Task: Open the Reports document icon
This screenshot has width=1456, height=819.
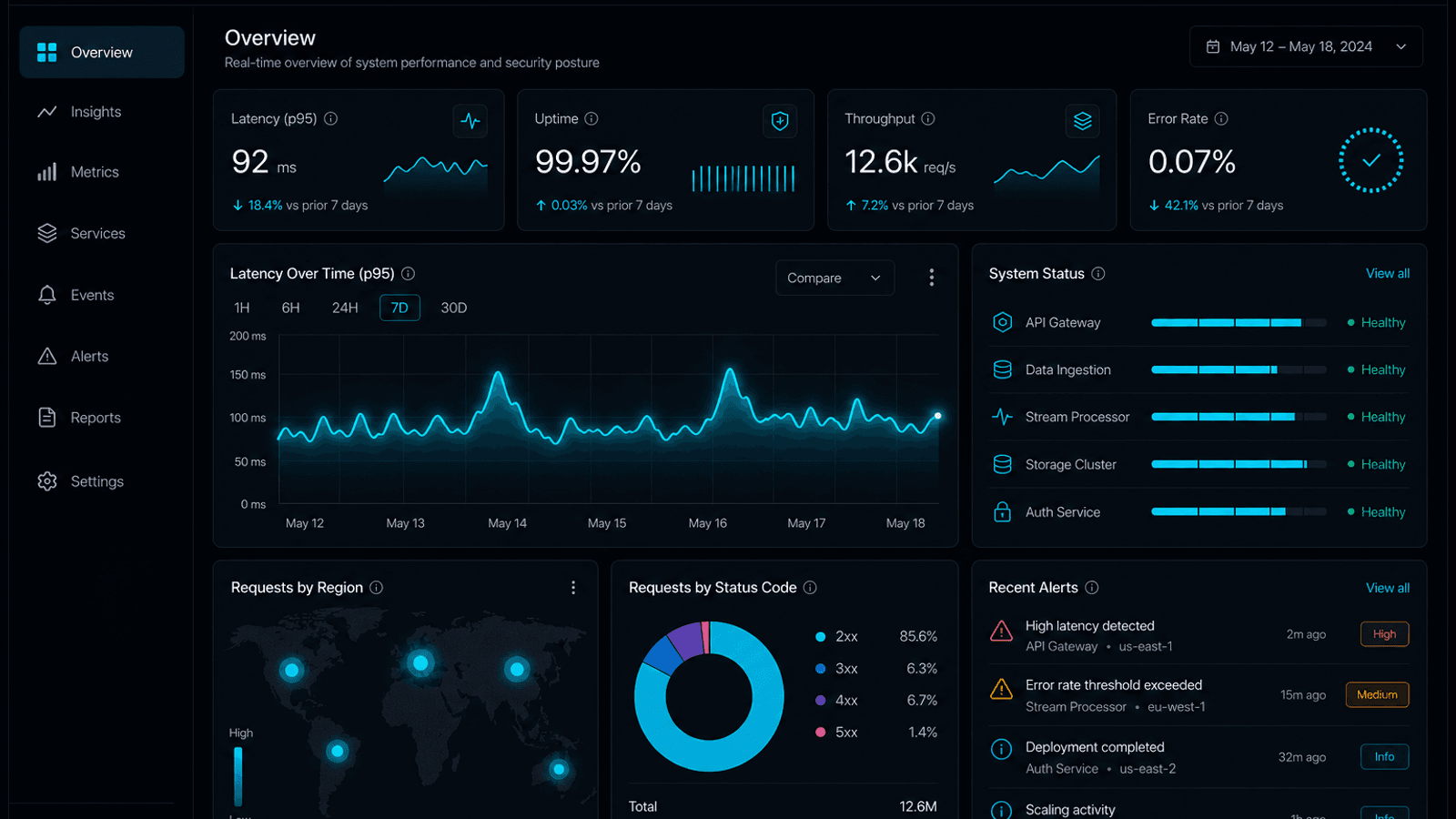Action: (x=47, y=417)
